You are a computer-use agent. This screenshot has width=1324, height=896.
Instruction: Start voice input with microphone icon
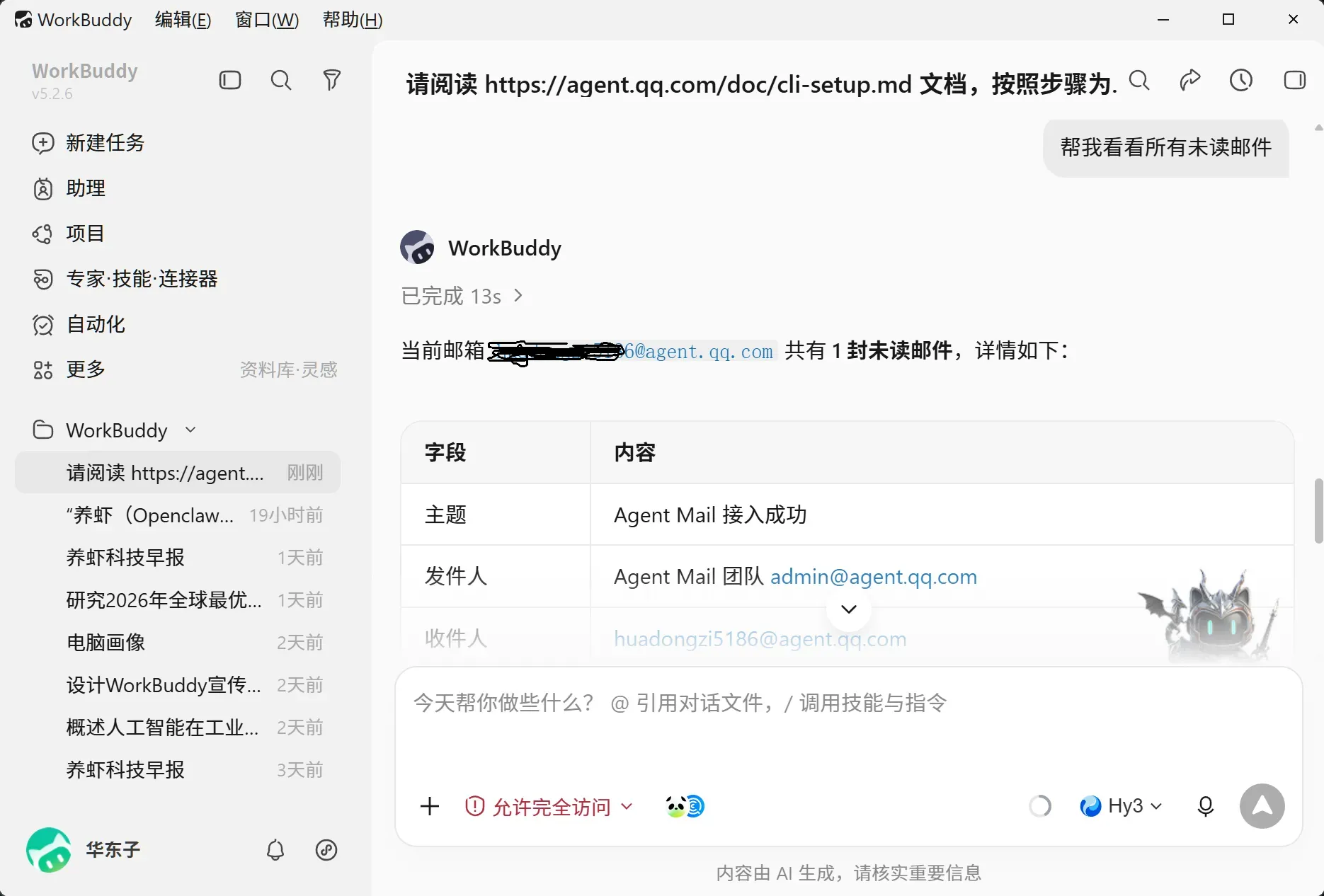(1206, 806)
